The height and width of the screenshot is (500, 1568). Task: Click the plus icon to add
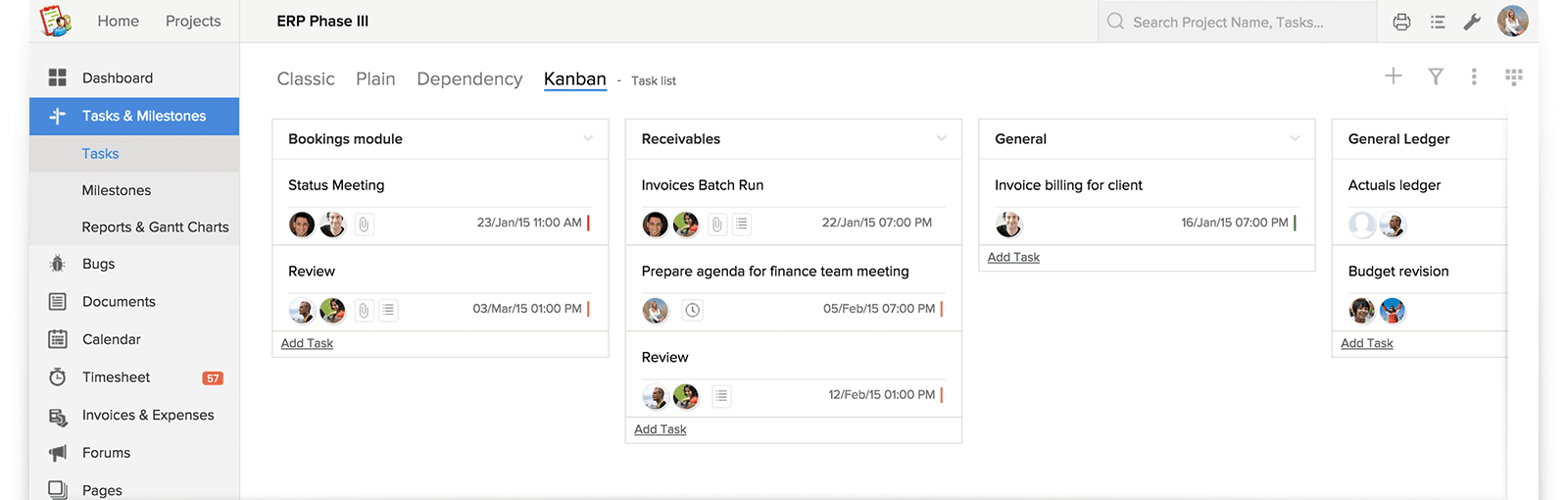[x=1393, y=75]
